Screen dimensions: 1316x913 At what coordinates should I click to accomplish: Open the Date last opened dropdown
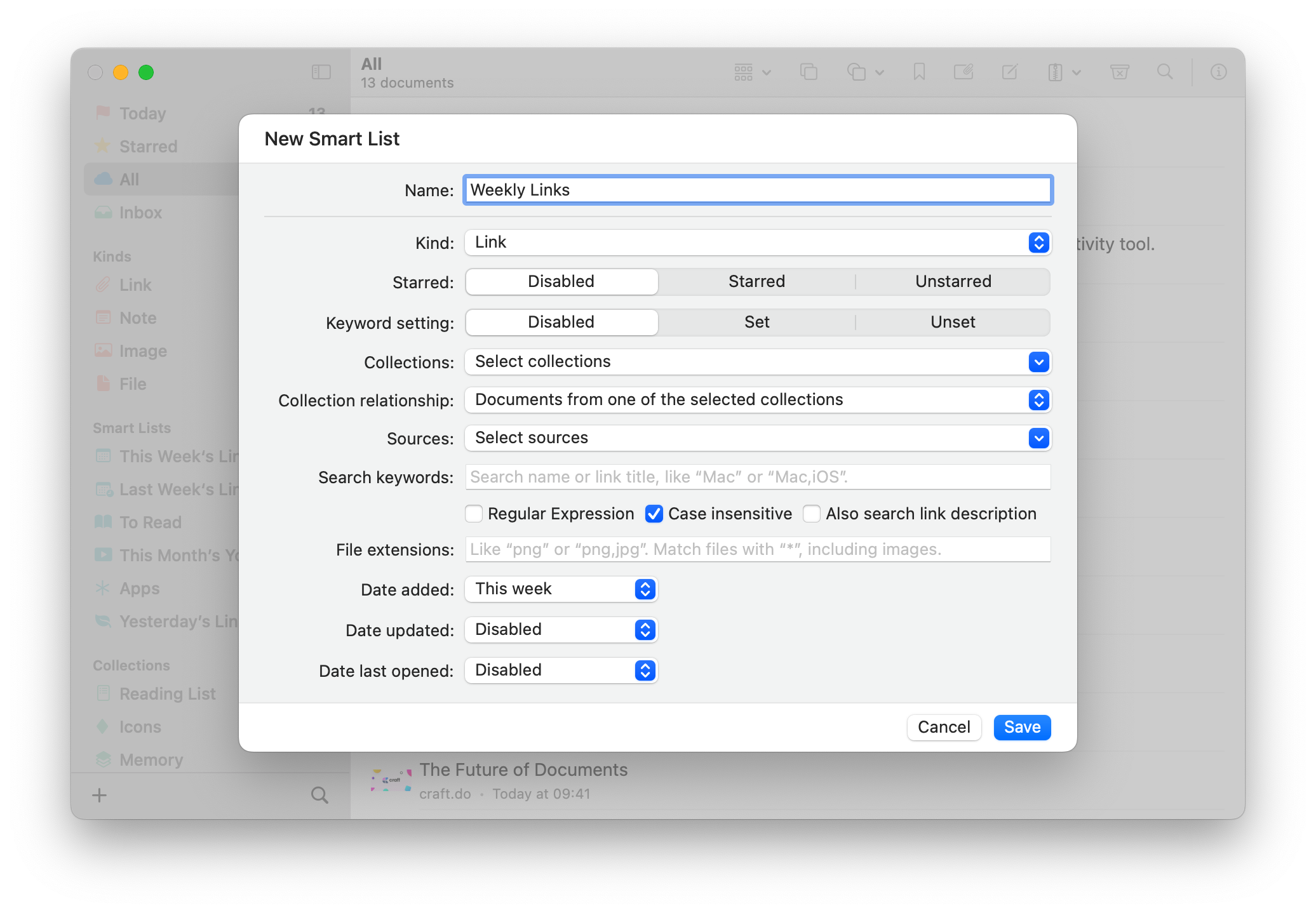click(561, 670)
